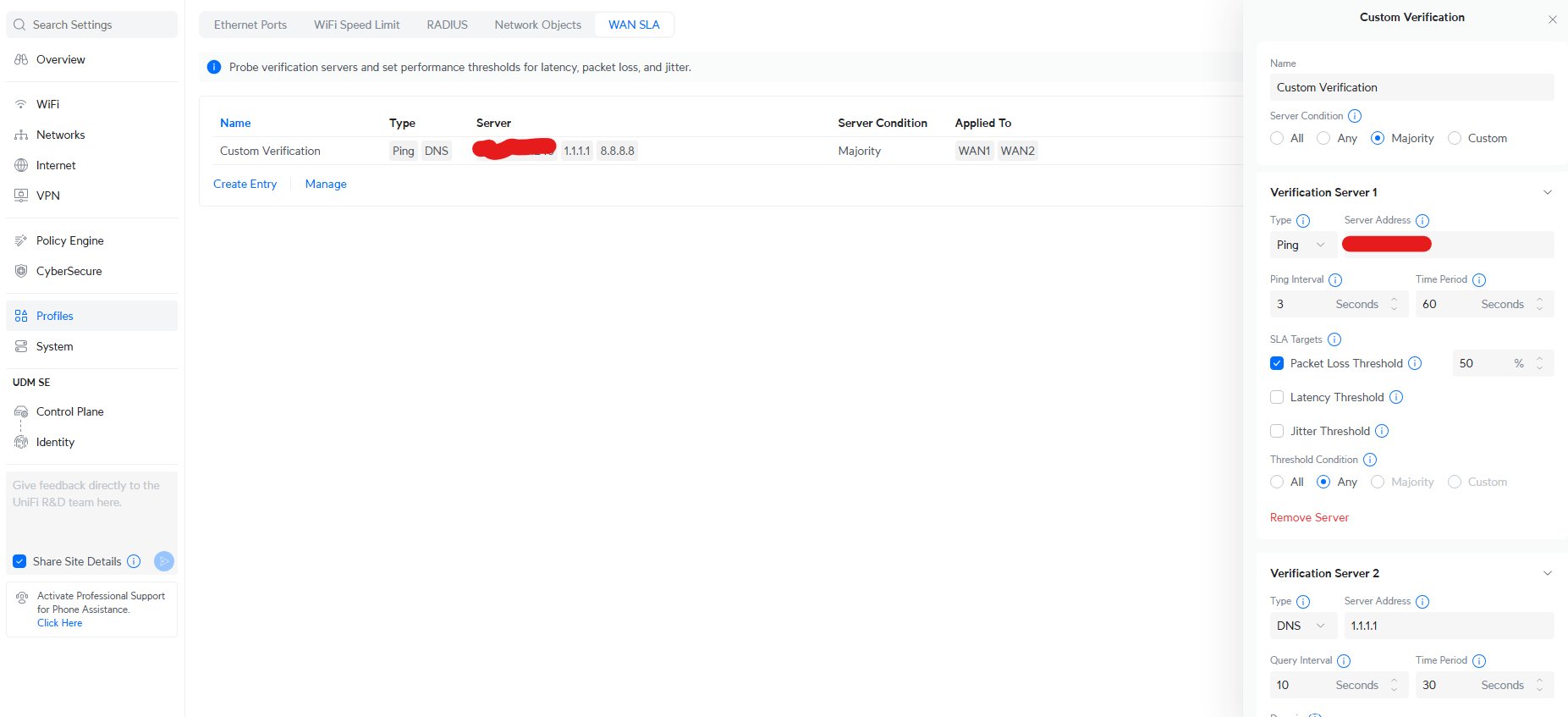The height and width of the screenshot is (717, 1568).
Task: Click info icon next to Server Condition
Action: pos(1355,116)
